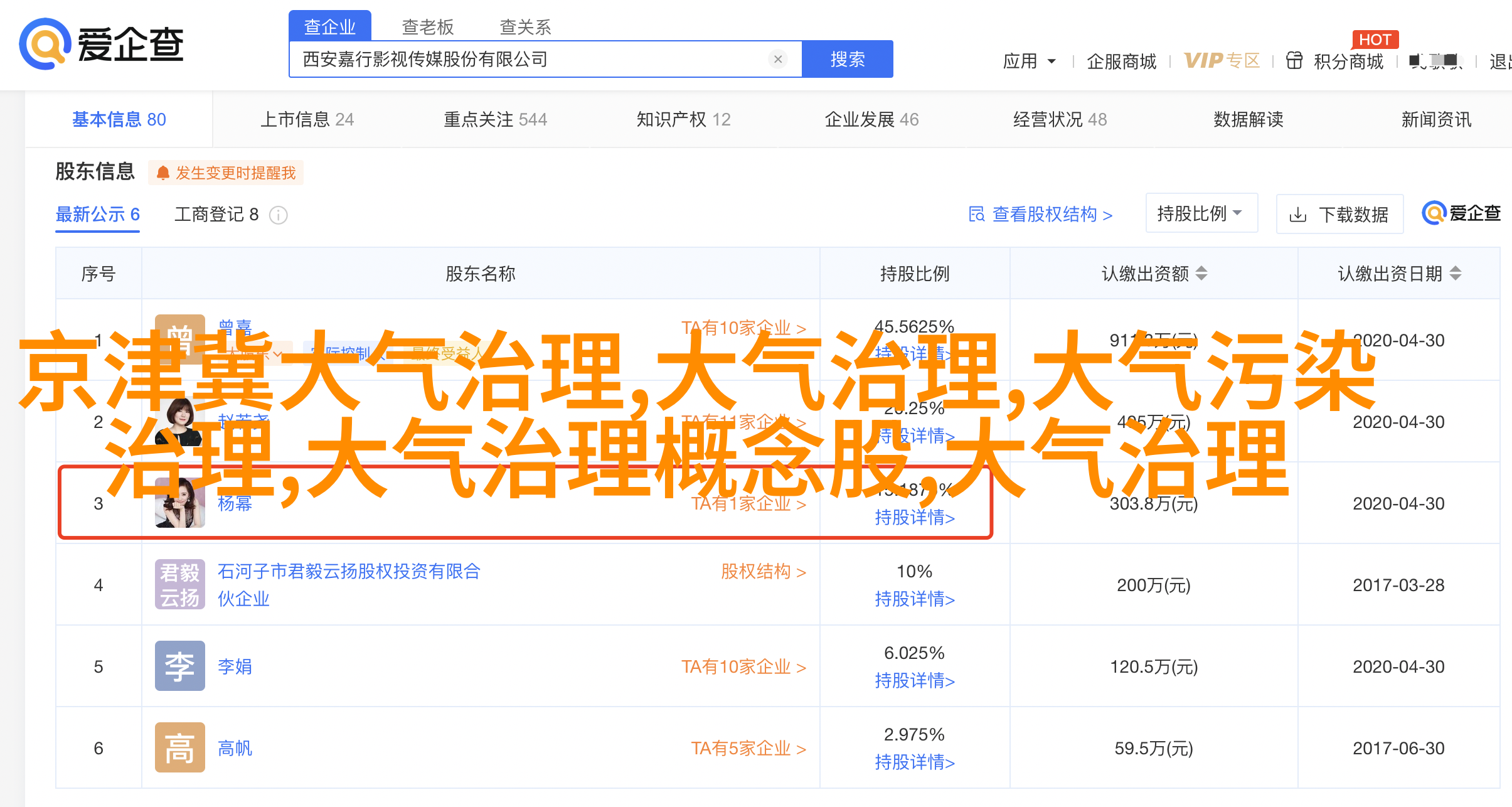Switch to 知识产权 12 tab
The height and width of the screenshot is (807, 1512).
click(684, 119)
